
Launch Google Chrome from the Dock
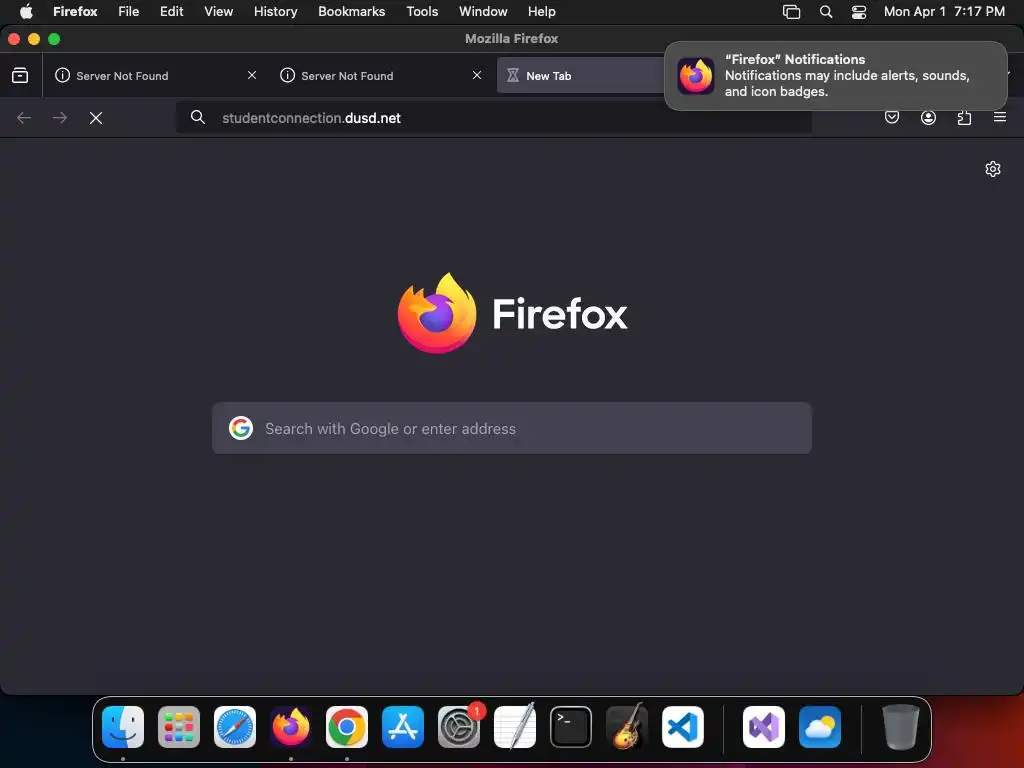click(x=347, y=727)
